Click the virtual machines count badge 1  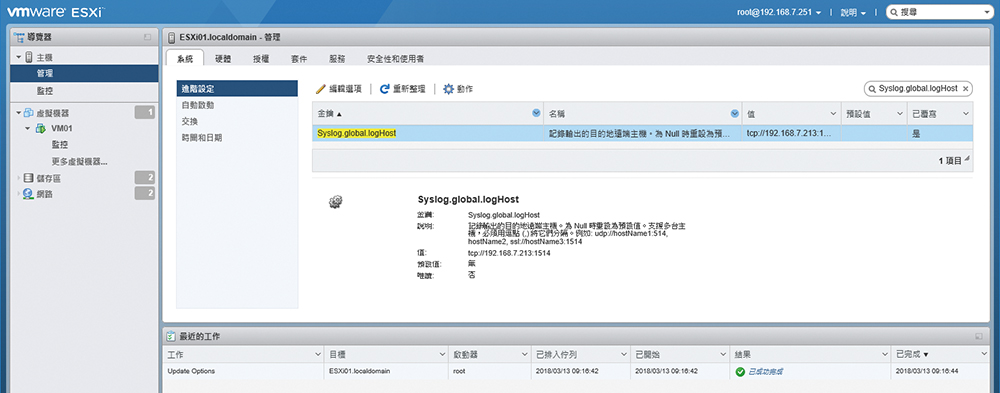(145, 113)
